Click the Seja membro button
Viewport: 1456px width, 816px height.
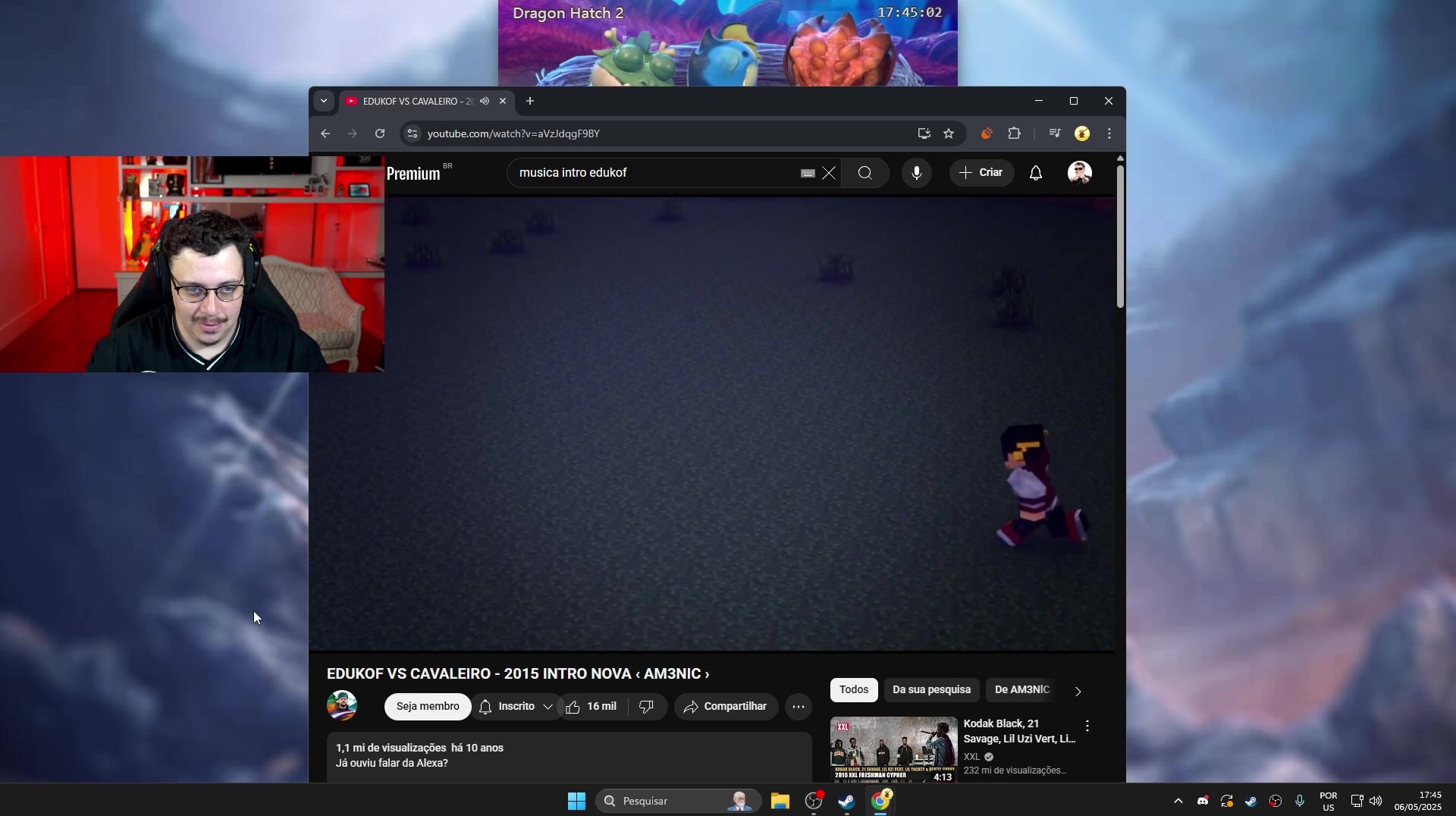[x=428, y=707]
